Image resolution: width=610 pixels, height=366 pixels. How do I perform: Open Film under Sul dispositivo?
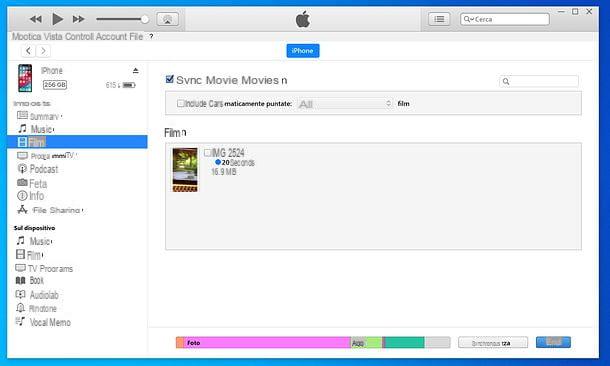click(x=29, y=255)
